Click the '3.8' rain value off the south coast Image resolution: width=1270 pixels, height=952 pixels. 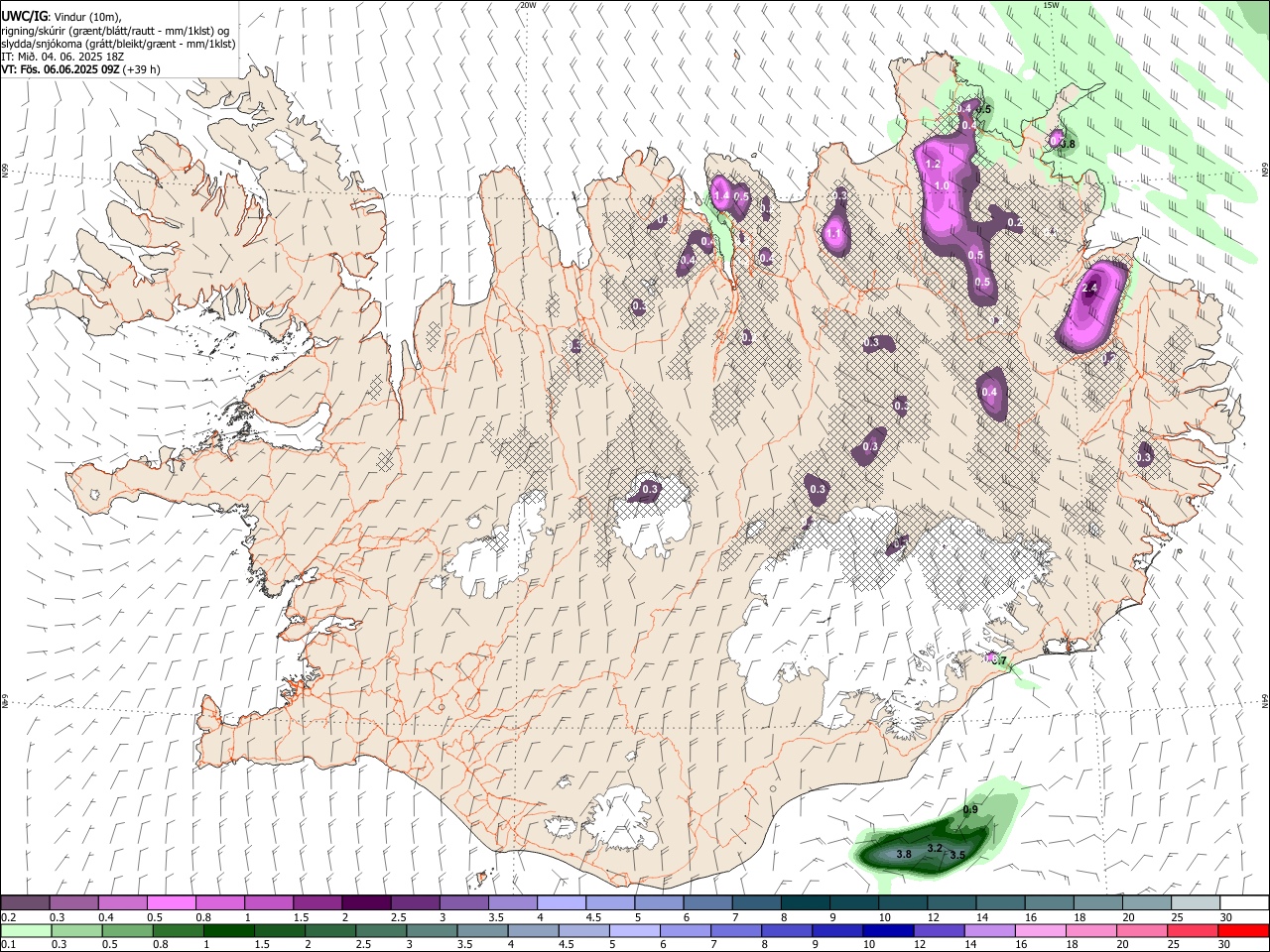click(904, 854)
